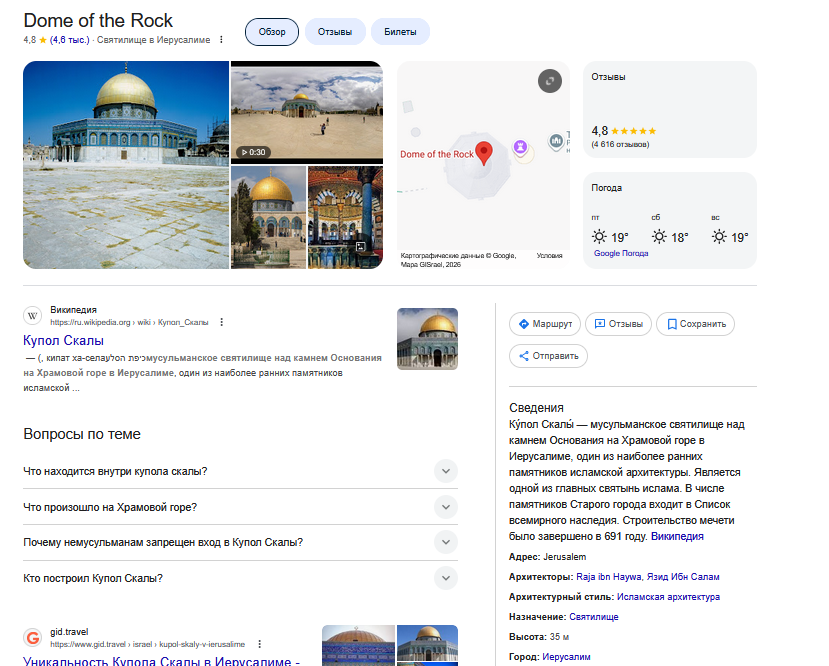Click the Wikipedia favicon in search result
Screen dimensions: 829x666
click(33, 316)
